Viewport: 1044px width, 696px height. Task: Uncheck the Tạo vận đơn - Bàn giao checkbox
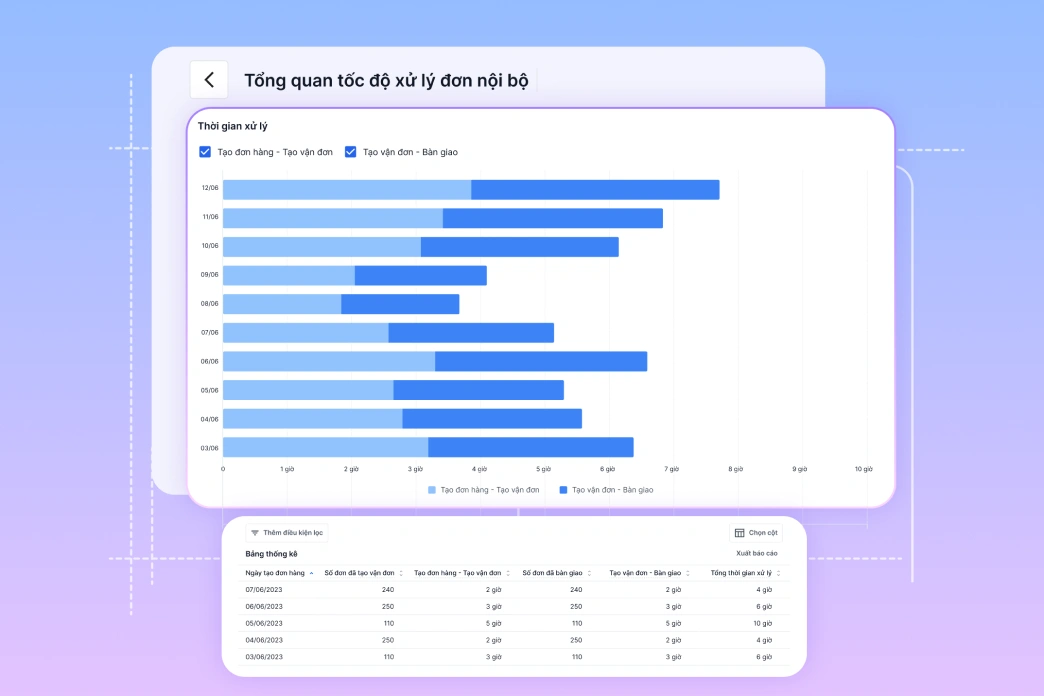pyautogui.click(x=351, y=152)
